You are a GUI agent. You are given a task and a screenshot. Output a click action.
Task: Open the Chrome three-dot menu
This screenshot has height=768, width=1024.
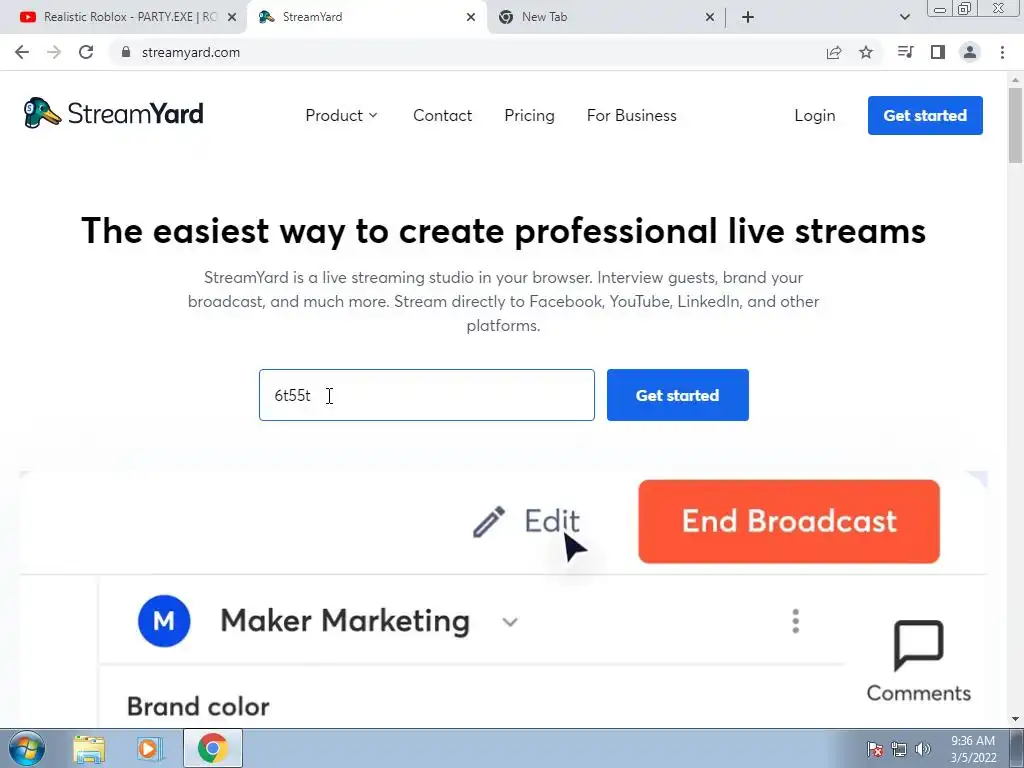coord(1002,52)
